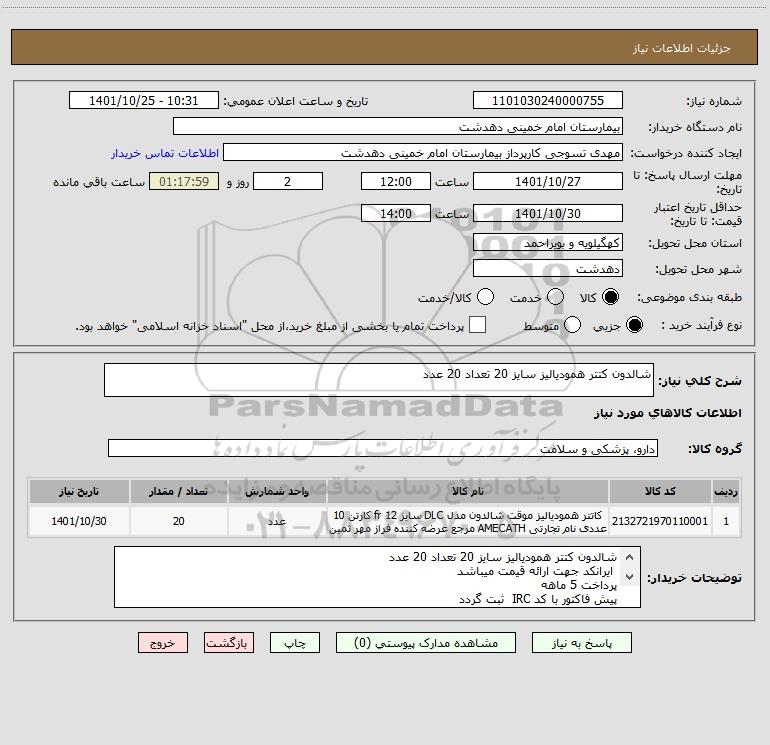
Task: Click the شرح کلی نیاز label
Action: [x=700, y=381]
